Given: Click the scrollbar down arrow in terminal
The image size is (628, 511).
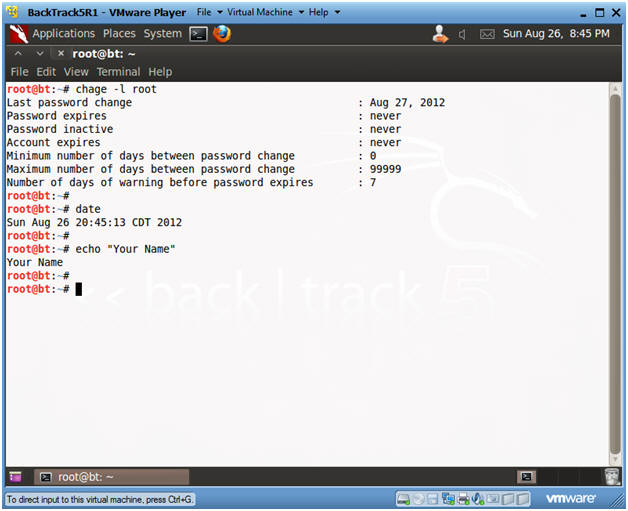Looking at the screenshot, I should (x=615, y=460).
